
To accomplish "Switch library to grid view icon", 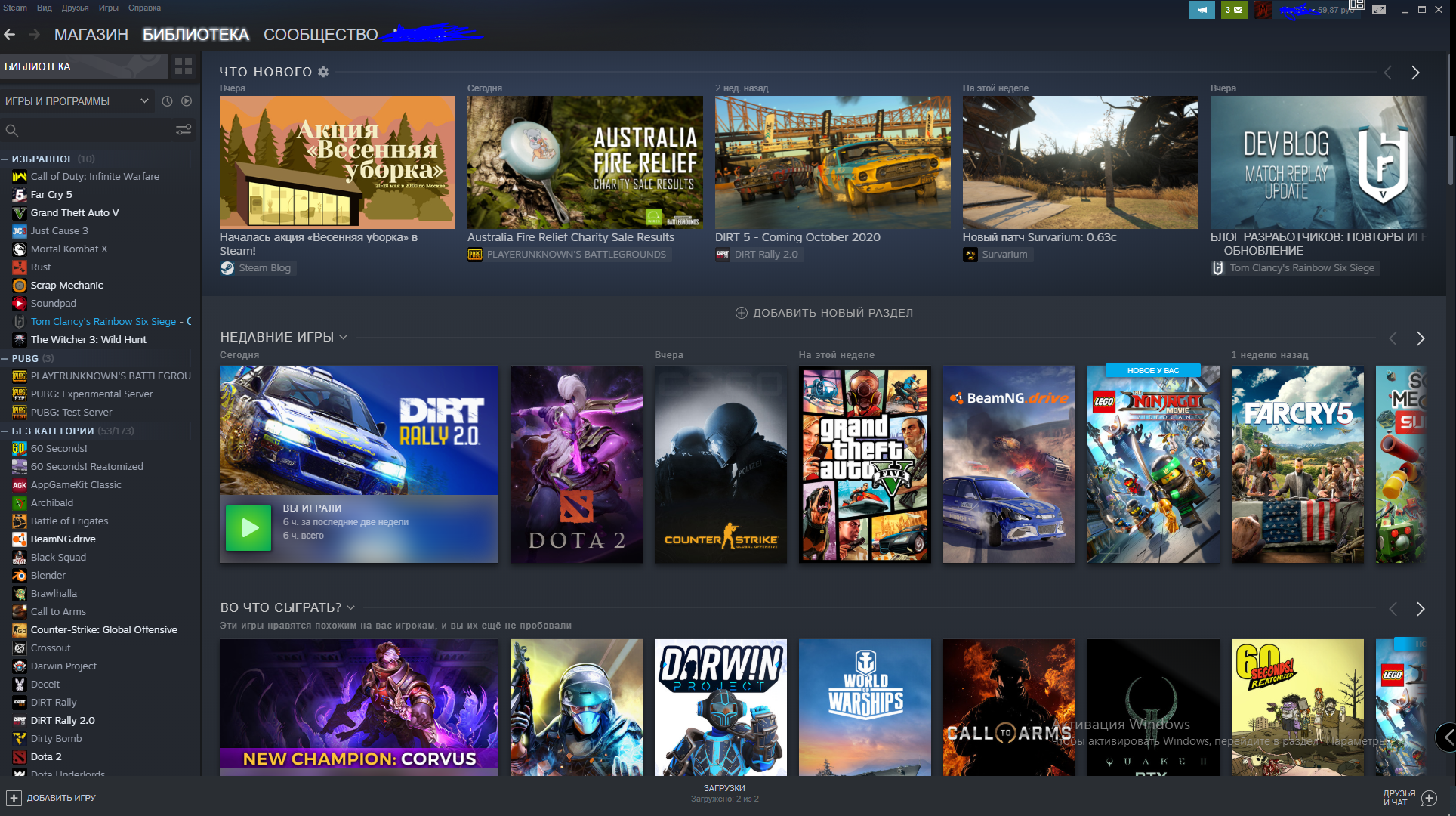I will tap(184, 66).
